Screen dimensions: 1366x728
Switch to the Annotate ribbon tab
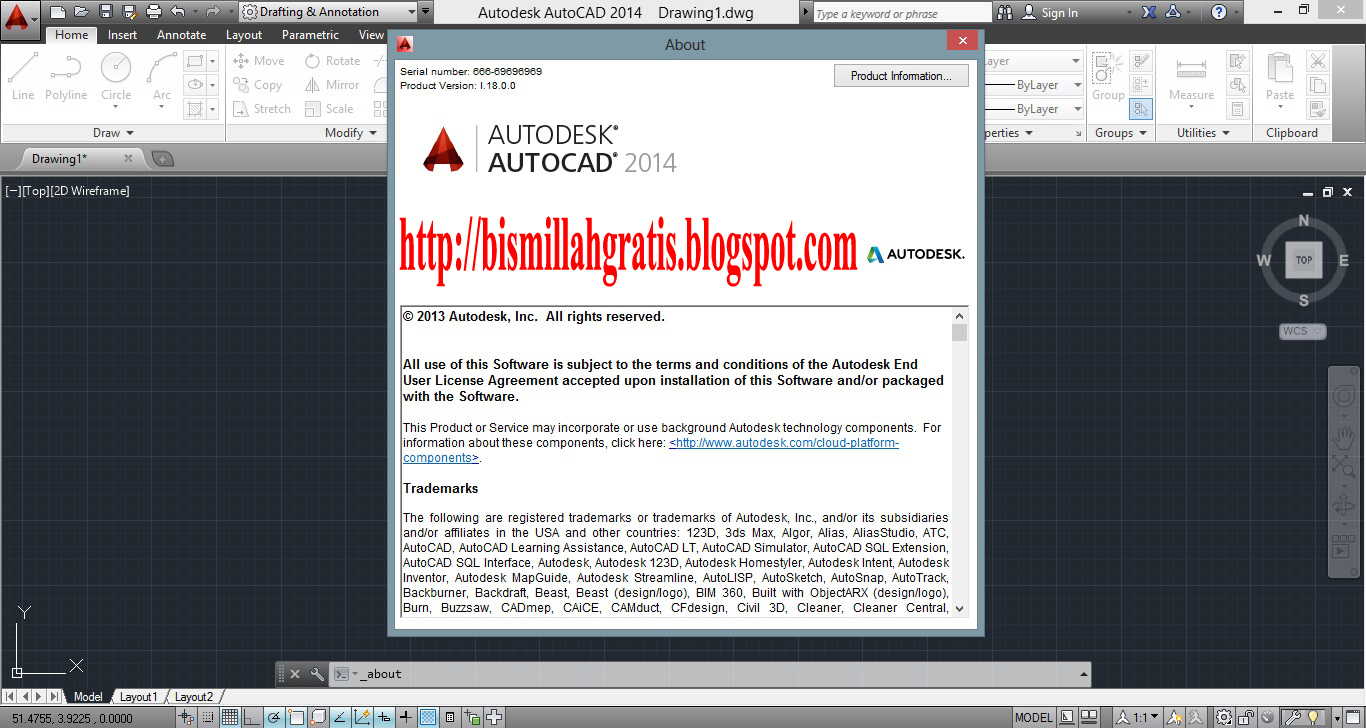pos(181,35)
